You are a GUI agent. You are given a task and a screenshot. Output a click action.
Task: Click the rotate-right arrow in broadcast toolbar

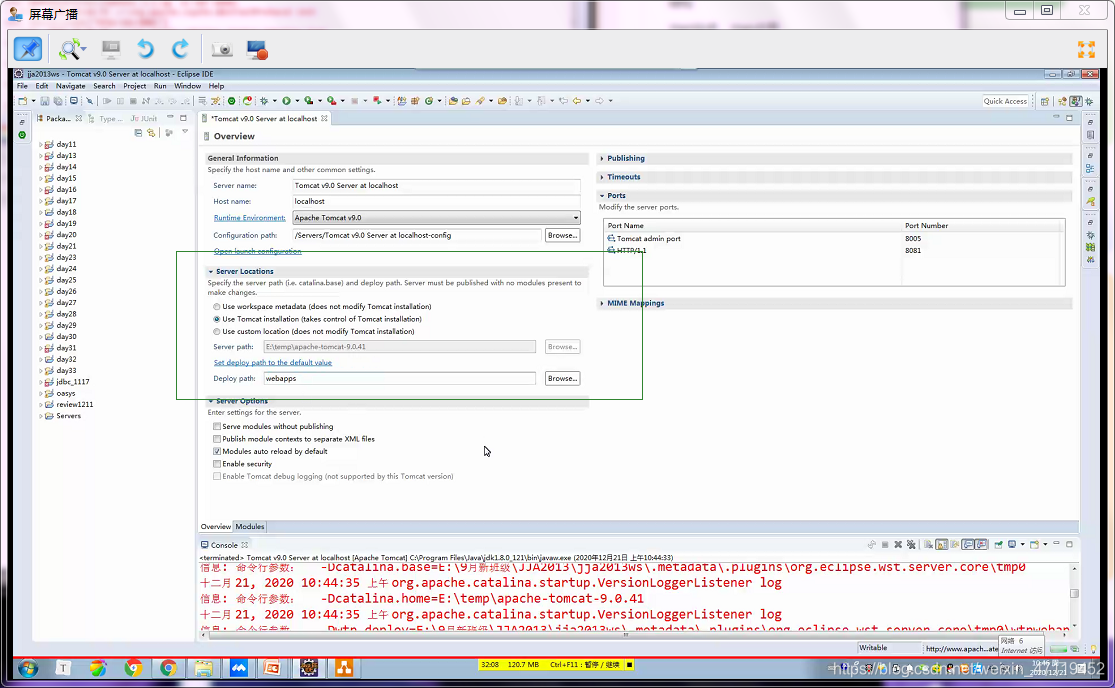click(x=180, y=48)
